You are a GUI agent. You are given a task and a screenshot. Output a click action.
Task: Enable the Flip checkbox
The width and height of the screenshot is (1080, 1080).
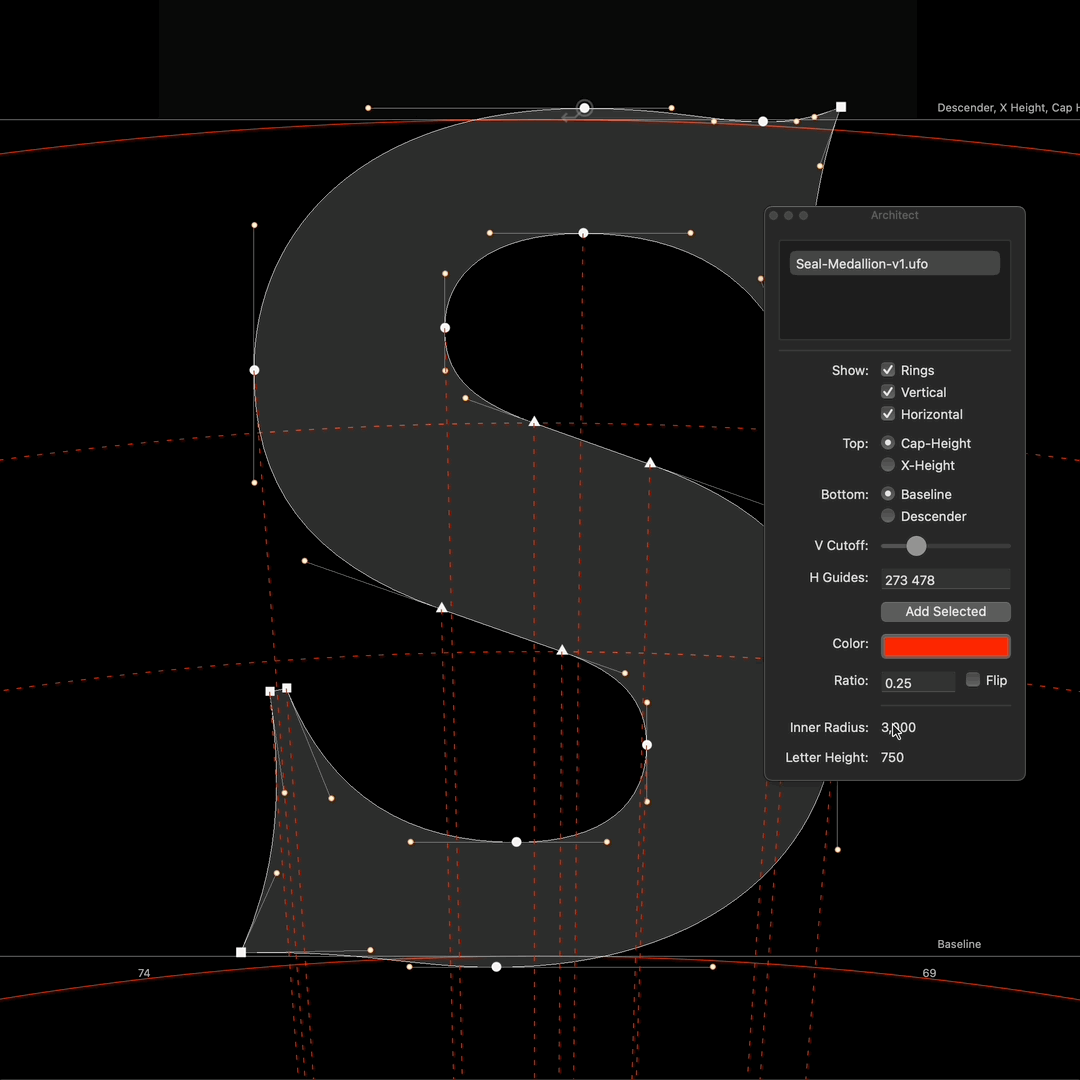(x=973, y=680)
